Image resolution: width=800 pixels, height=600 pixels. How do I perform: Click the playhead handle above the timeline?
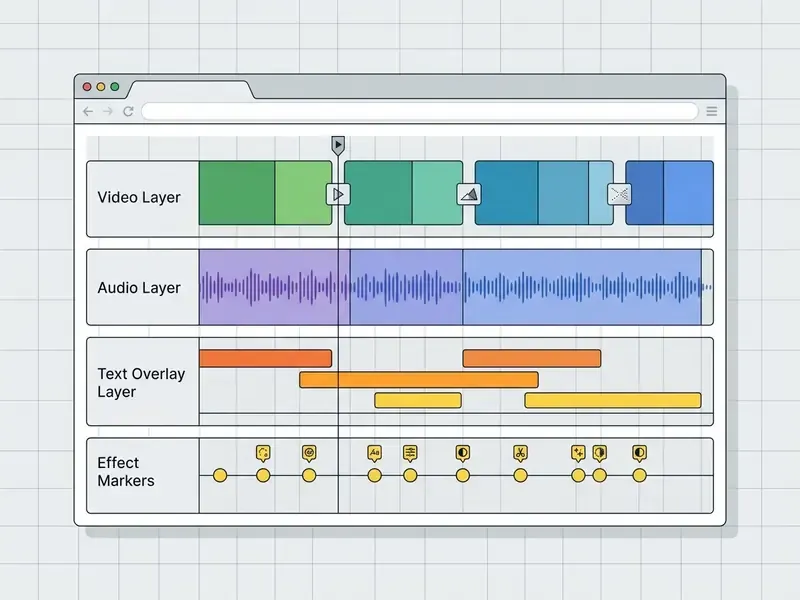338,145
